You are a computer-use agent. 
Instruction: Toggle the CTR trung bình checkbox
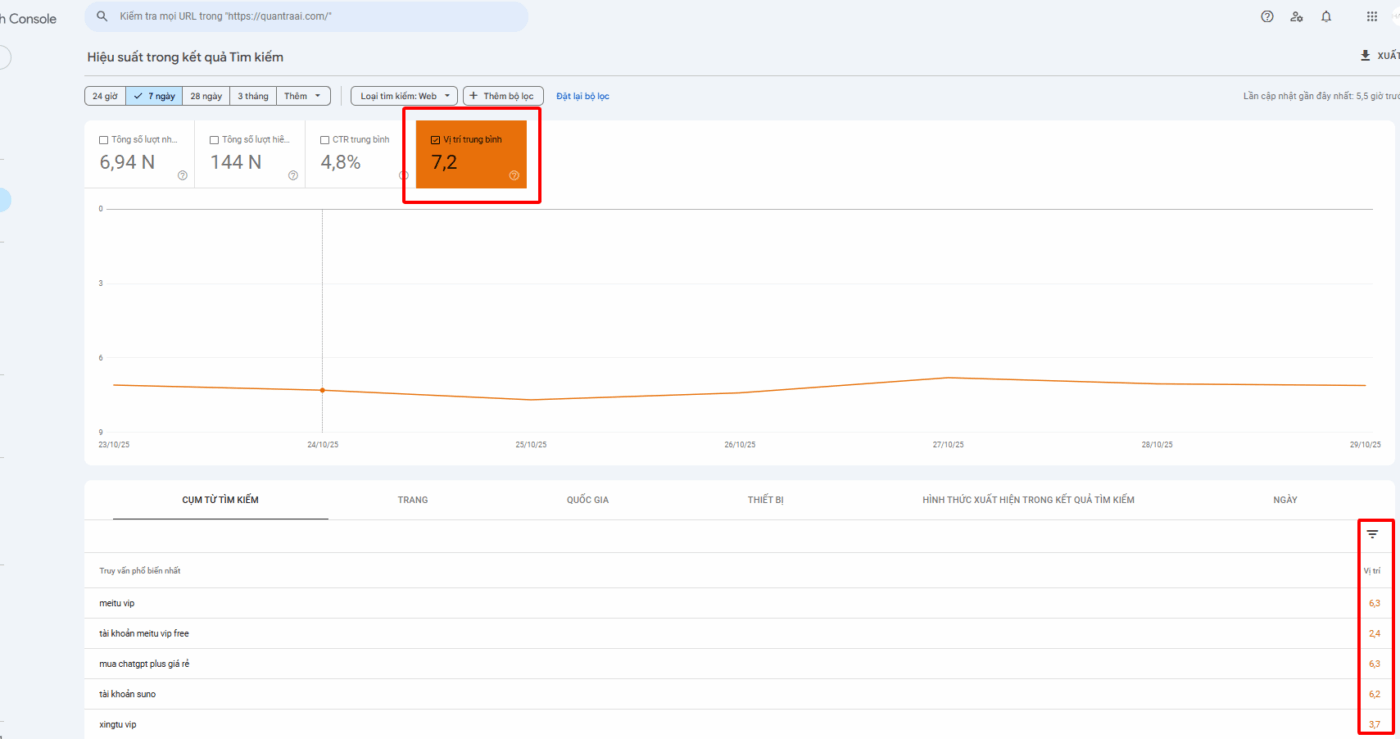[324, 140]
